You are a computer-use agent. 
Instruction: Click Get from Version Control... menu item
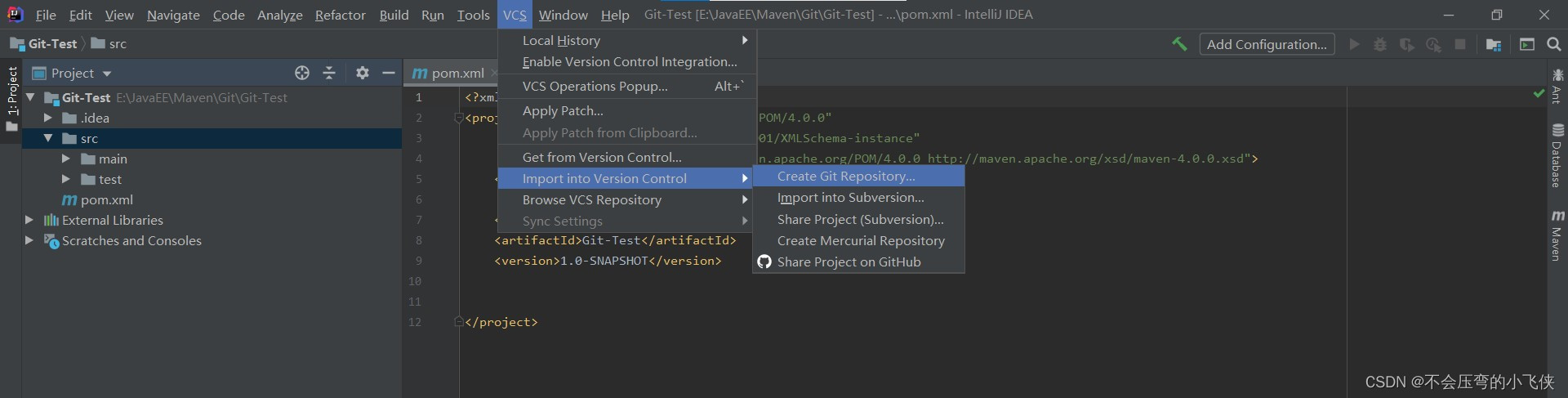click(x=602, y=157)
